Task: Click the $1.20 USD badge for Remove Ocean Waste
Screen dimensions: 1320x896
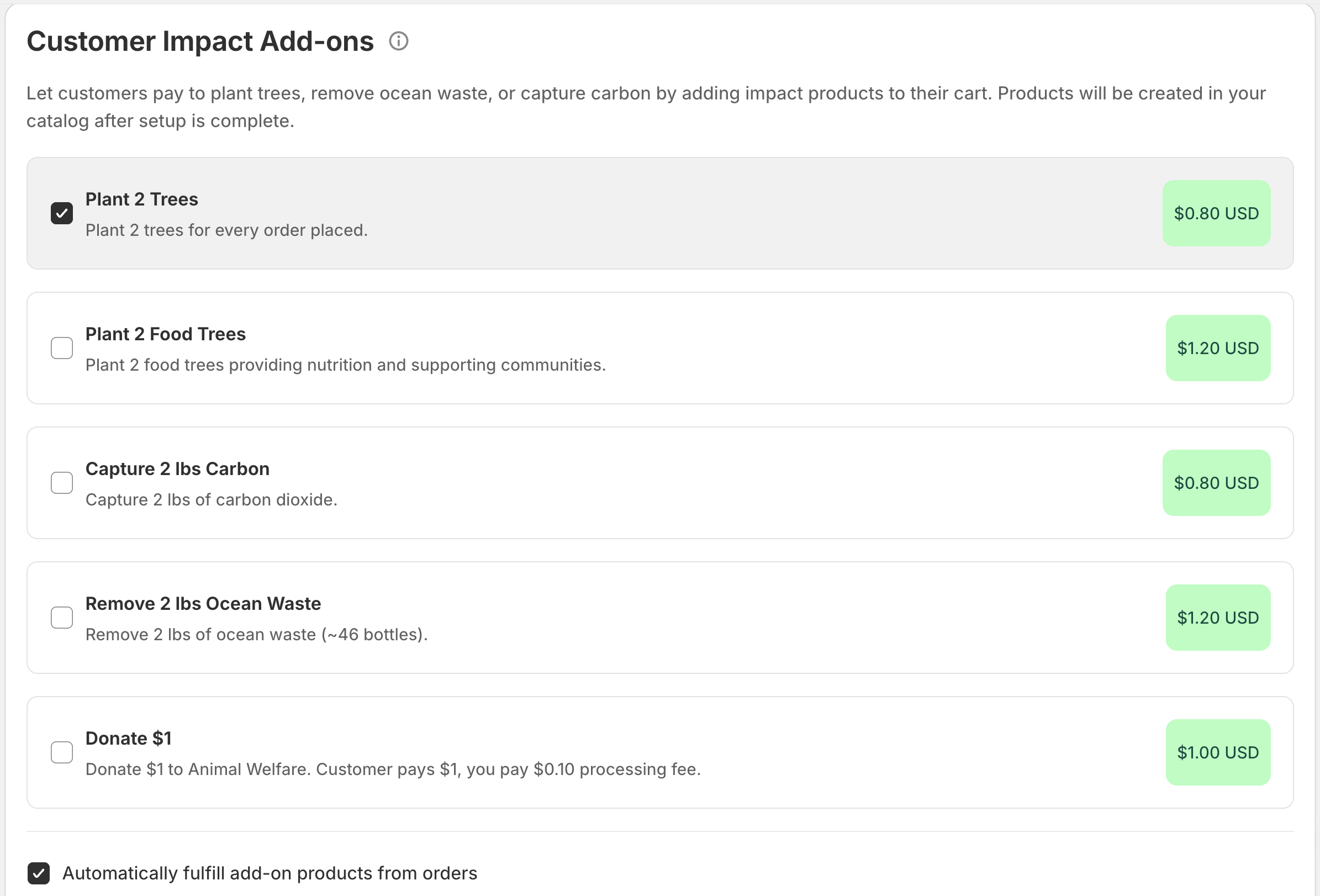Action: click(x=1218, y=618)
